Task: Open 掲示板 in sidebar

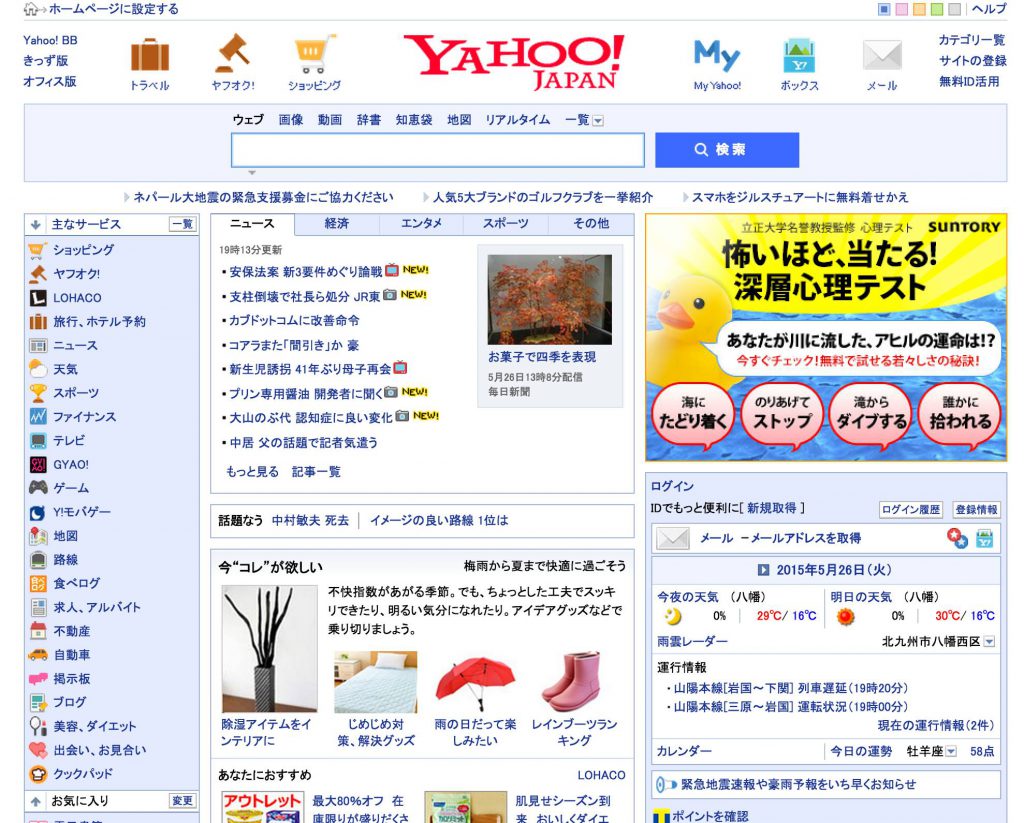Action: coord(72,679)
